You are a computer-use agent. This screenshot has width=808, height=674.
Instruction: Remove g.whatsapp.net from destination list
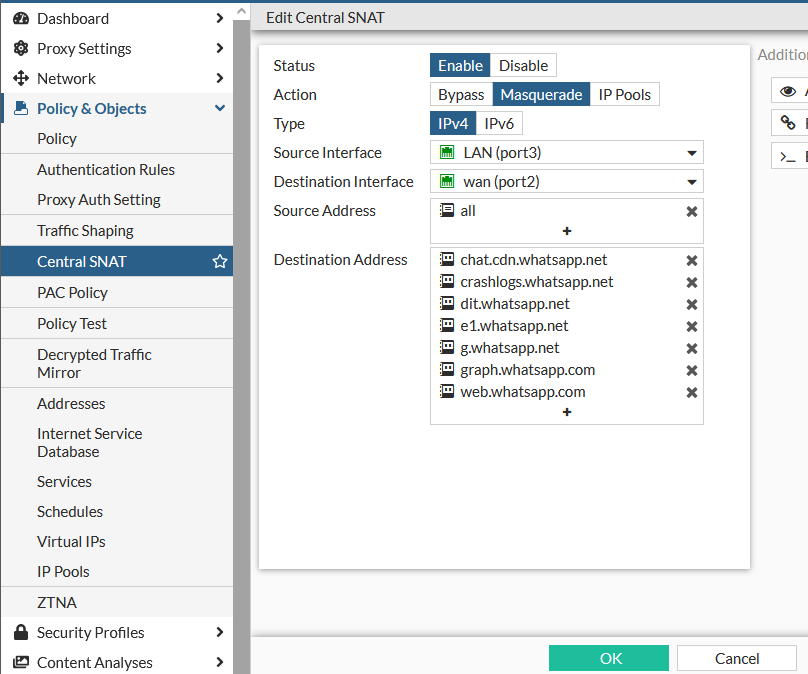[691, 348]
